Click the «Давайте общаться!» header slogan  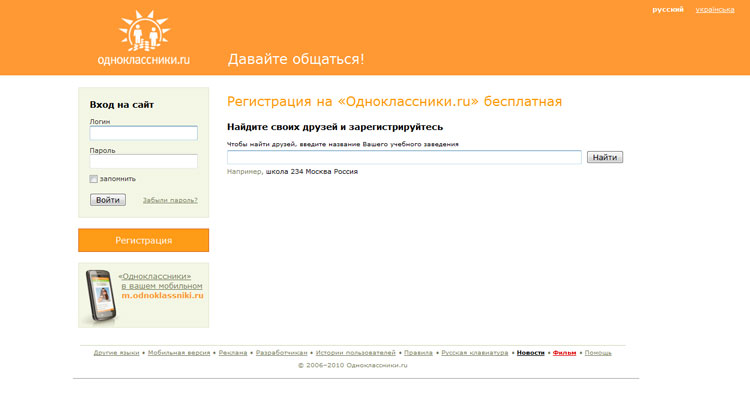(296, 59)
